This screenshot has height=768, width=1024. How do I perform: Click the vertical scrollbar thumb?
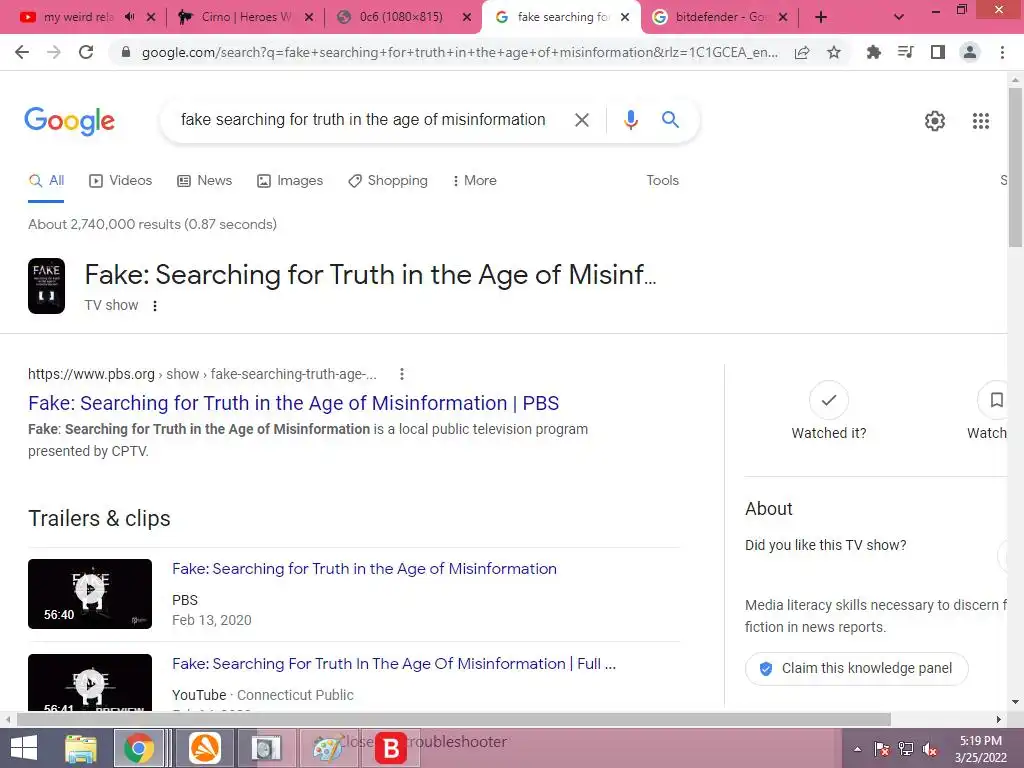pyautogui.click(x=1015, y=167)
